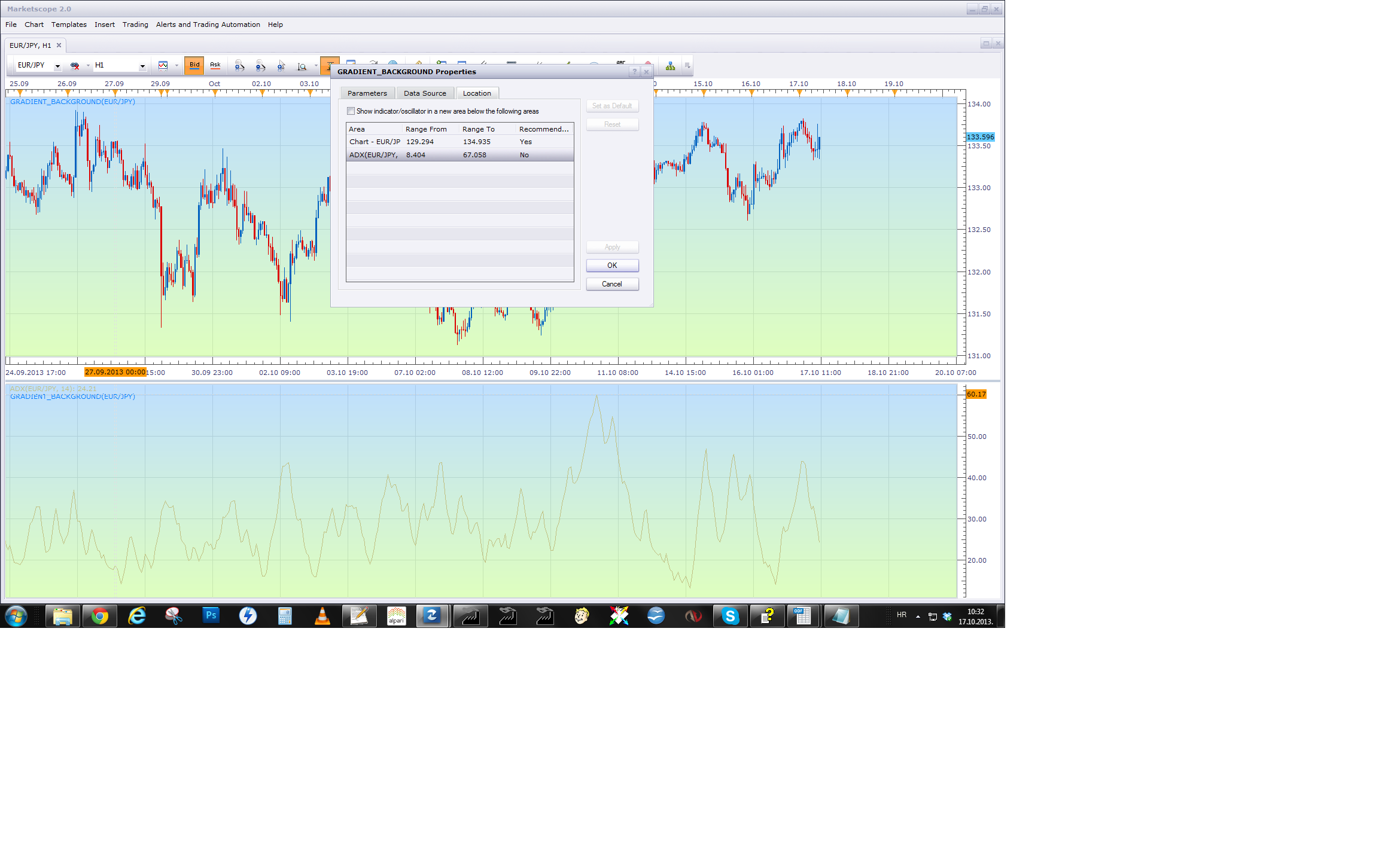
Task: Open the Alpari taskbar icon
Action: point(396,615)
